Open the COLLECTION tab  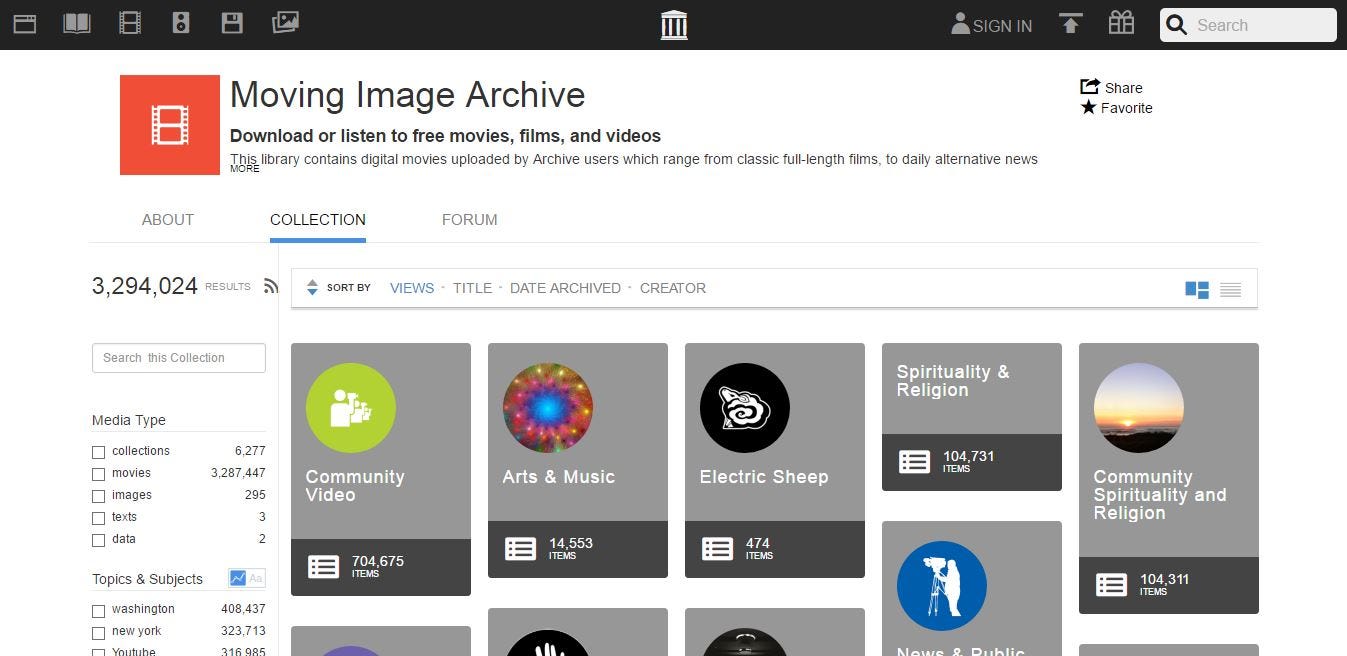318,219
